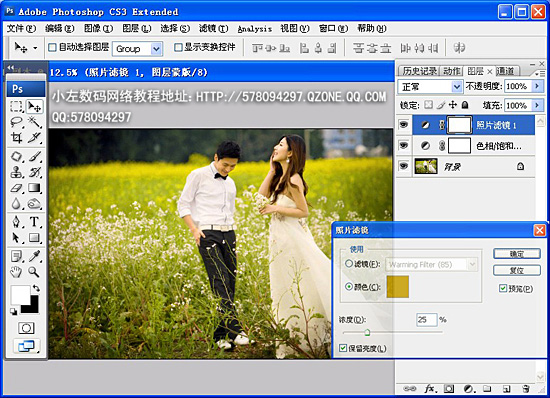Click the 确定 button in dialog
This screenshot has width=550, height=398.
pyautogui.click(x=517, y=254)
